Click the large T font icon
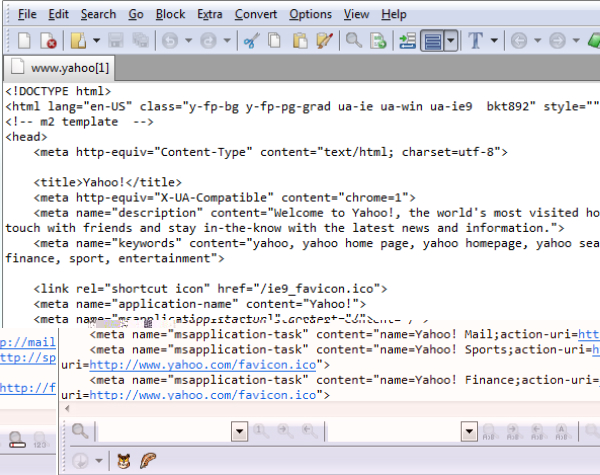 click(x=476, y=40)
